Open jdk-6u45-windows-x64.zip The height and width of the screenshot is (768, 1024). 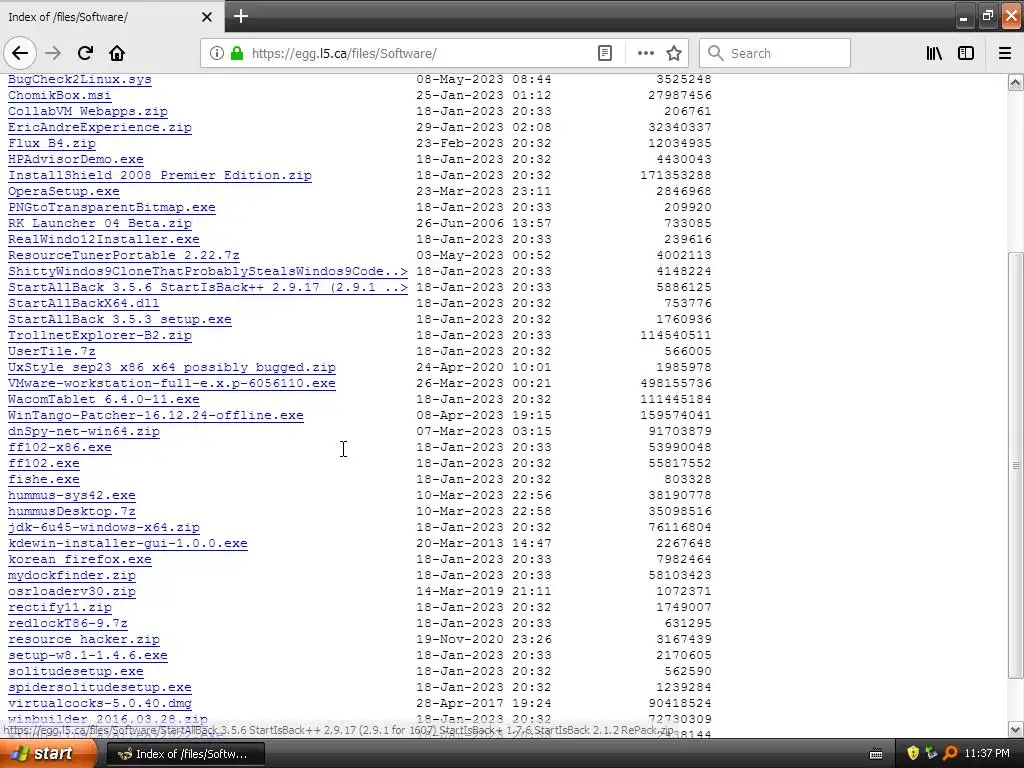coord(104,528)
